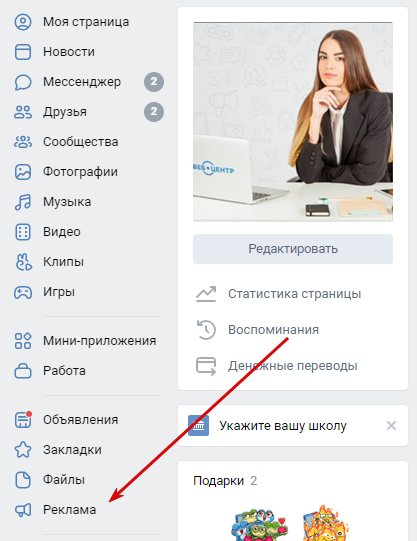Click the Photos picture icon
This screenshot has height=541, width=417.
23,172
